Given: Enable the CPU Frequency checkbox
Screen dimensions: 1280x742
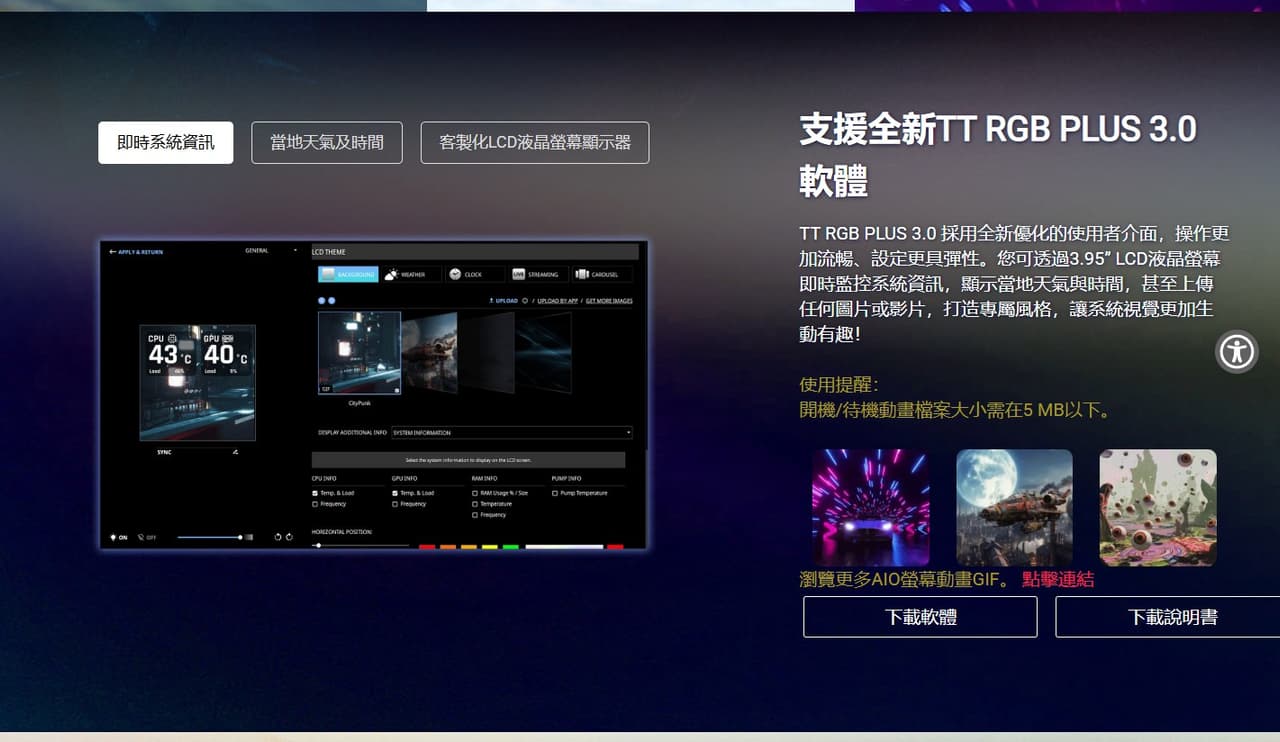Looking at the screenshot, I should 315,504.
